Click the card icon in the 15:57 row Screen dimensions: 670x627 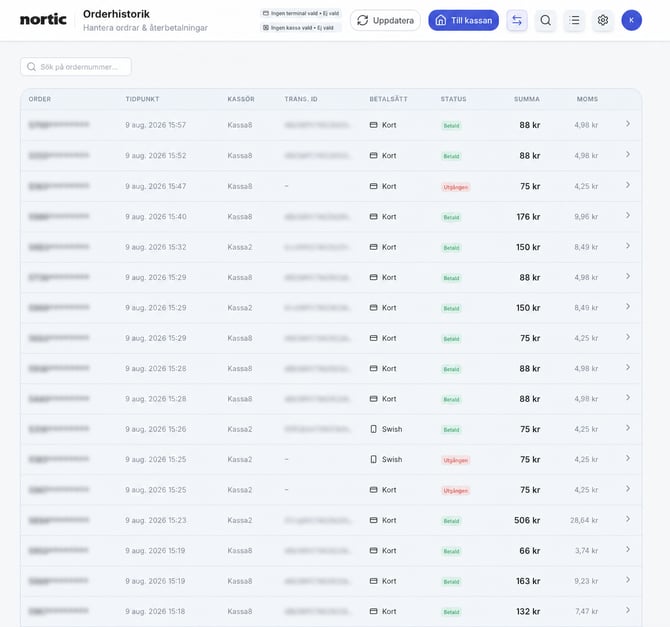[373, 125]
